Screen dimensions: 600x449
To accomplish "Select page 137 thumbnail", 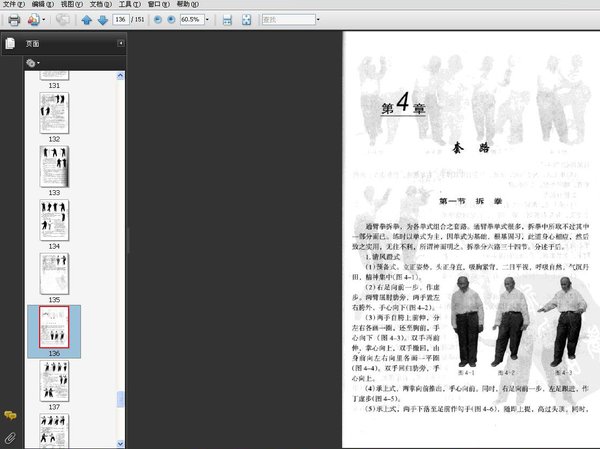I will tap(54, 381).
